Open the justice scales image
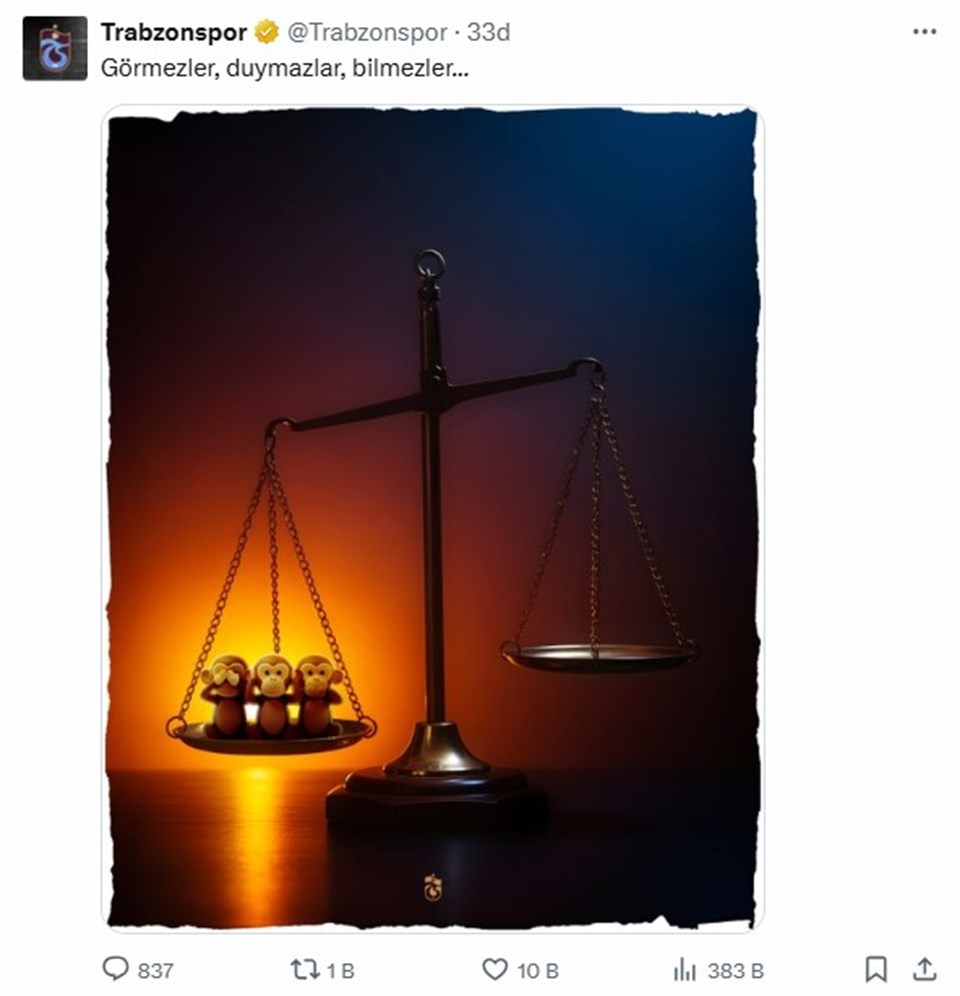This screenshot has width=960, height=996. [x=433, y=518]
